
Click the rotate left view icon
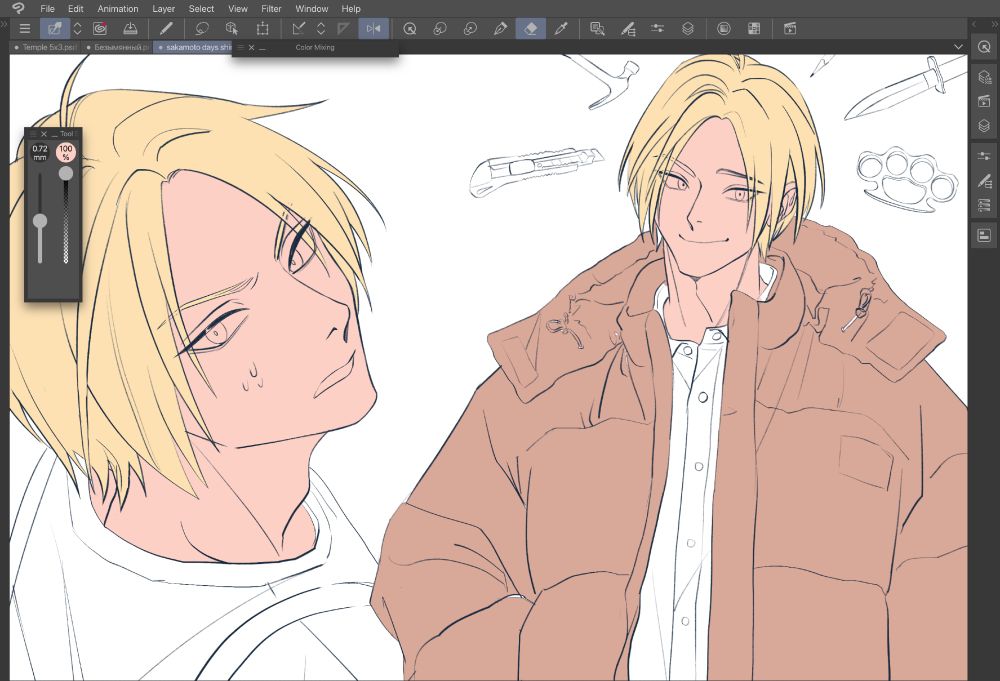(x=440, y=29)
